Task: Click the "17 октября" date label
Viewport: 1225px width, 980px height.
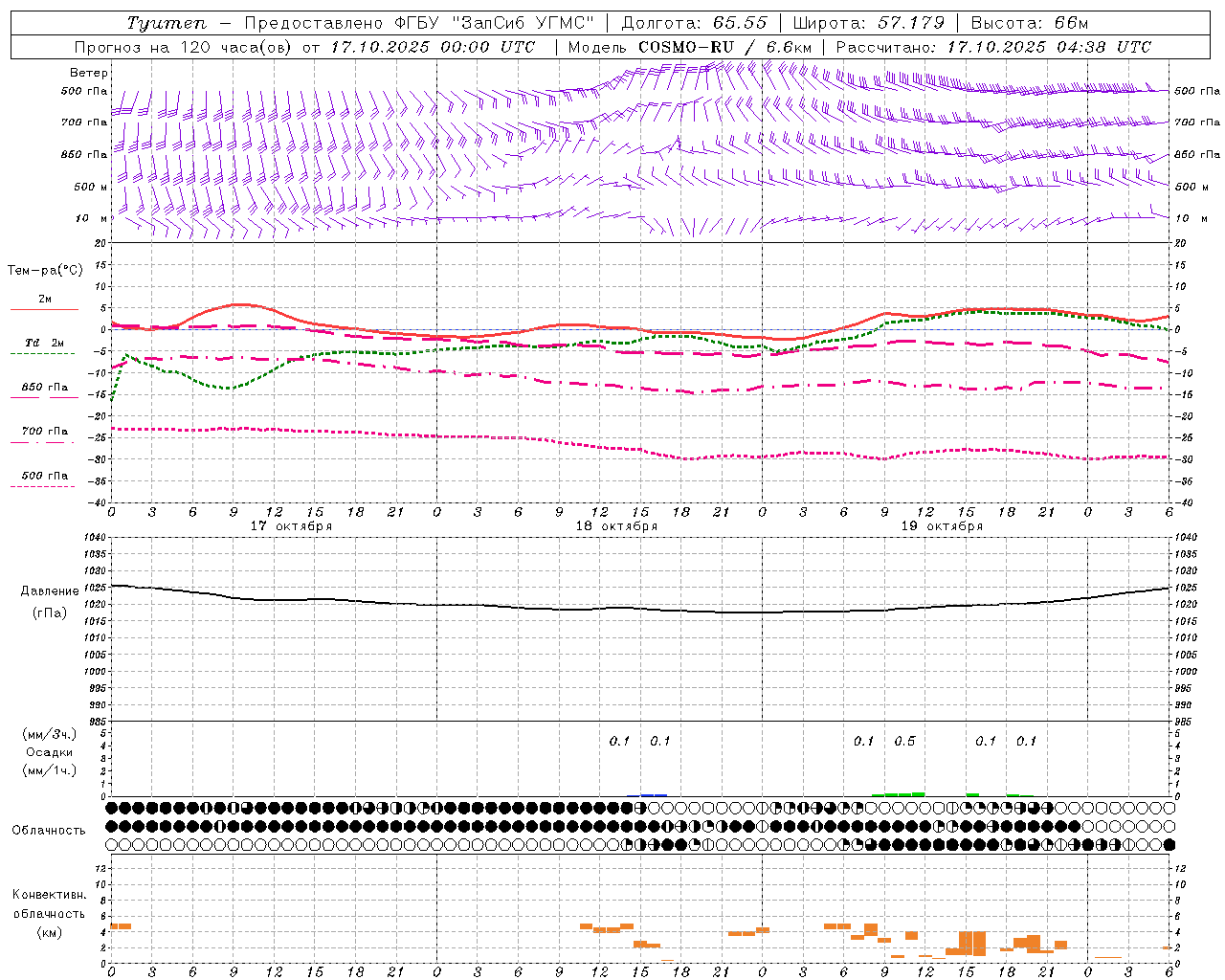Action: click(291, 526)
